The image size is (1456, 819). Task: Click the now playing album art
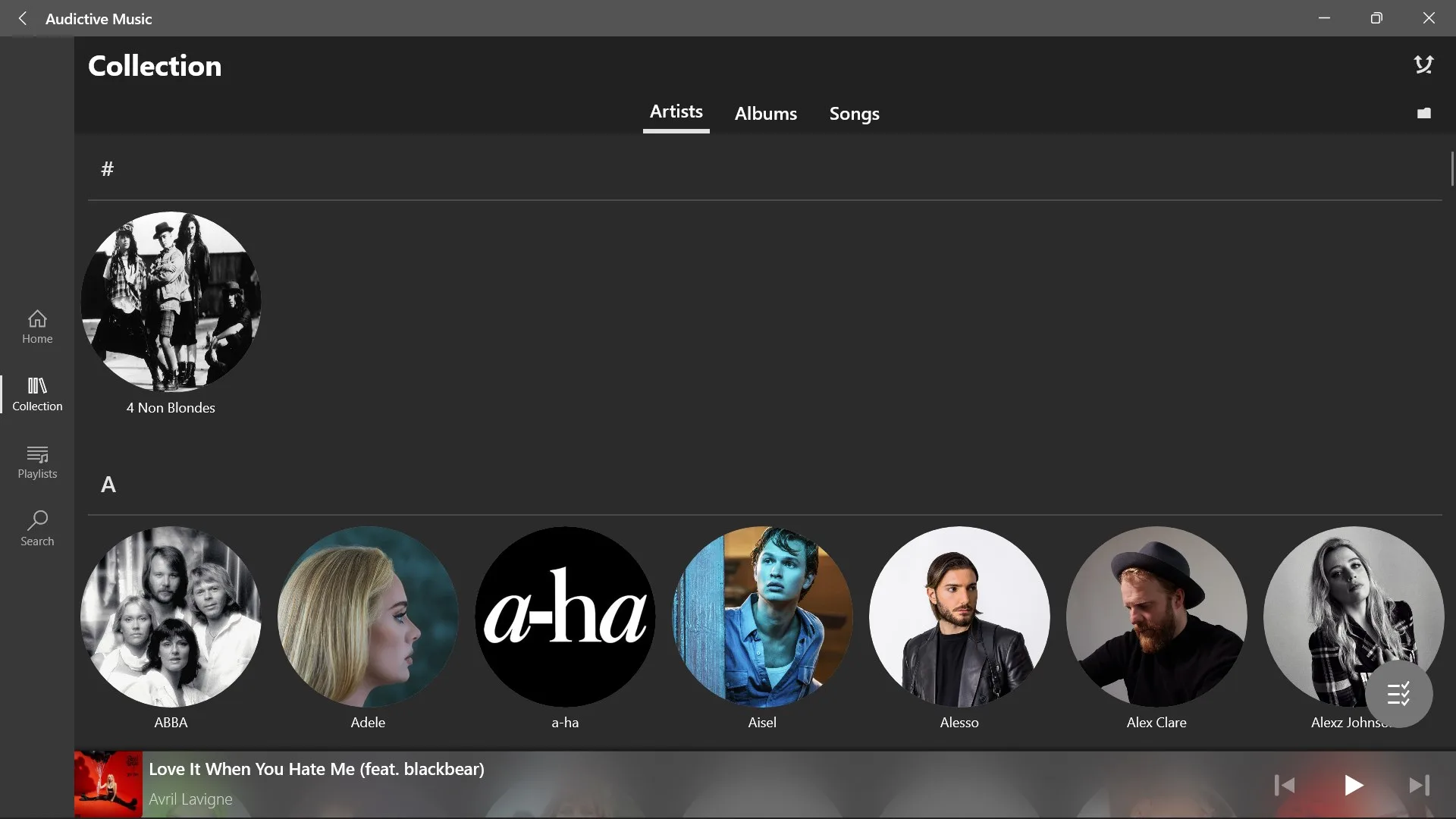108,784
